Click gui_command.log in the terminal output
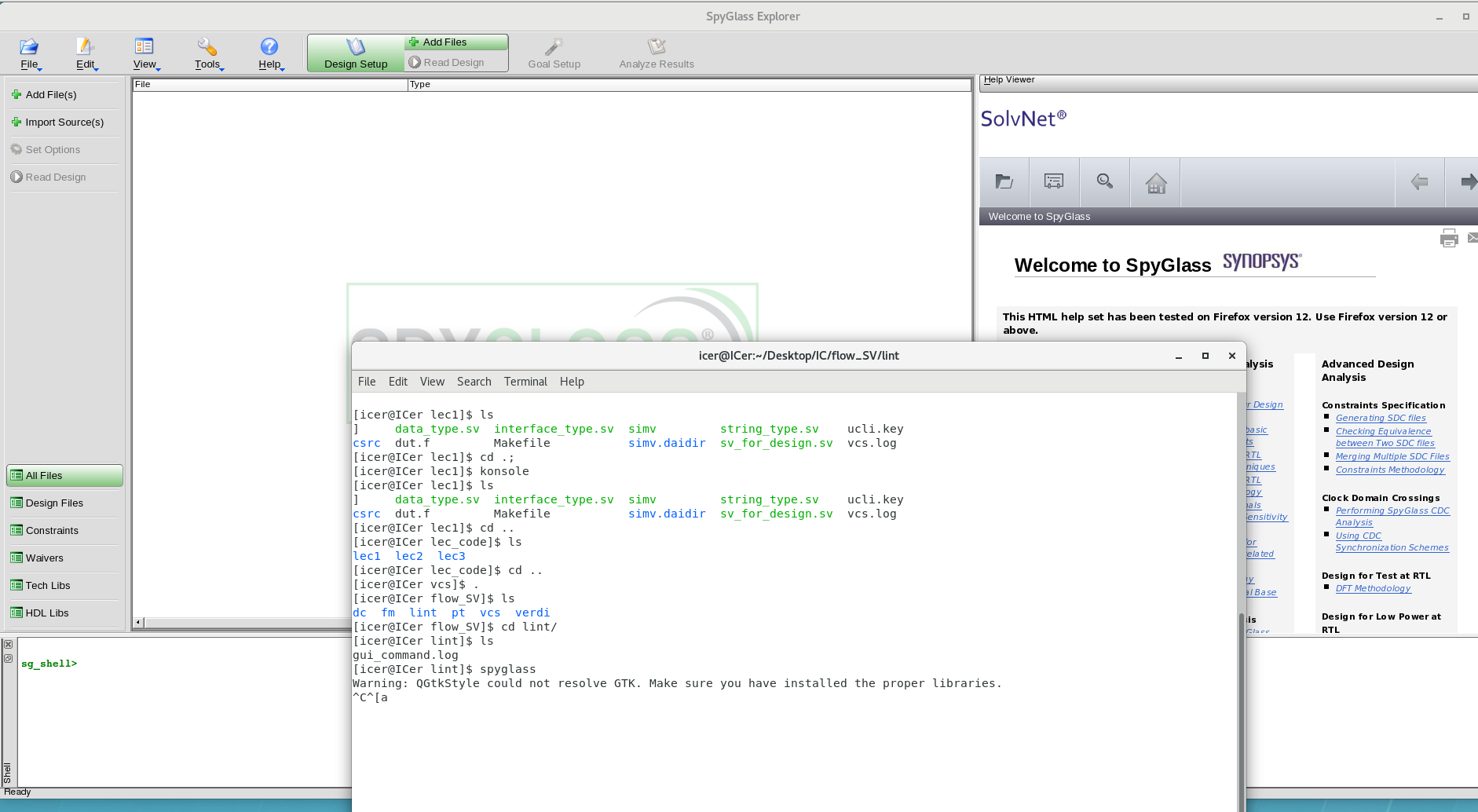This screenshot has height=812, width=1478. tap(405, 655)
